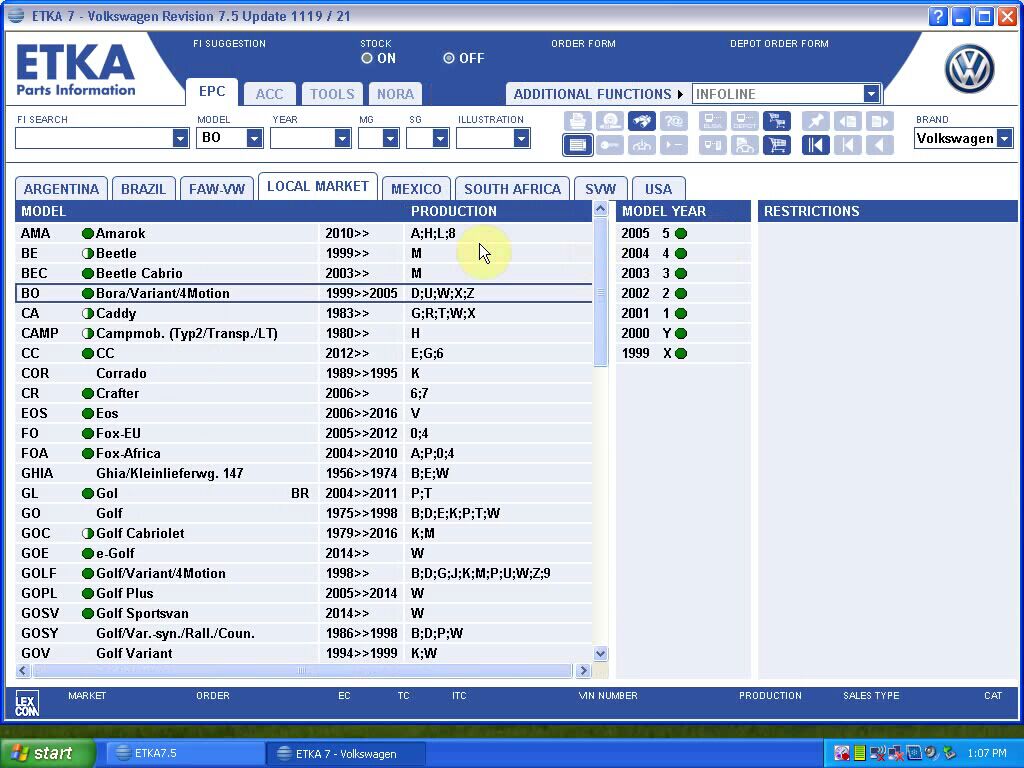Select the EPC tab

point(212,91)
